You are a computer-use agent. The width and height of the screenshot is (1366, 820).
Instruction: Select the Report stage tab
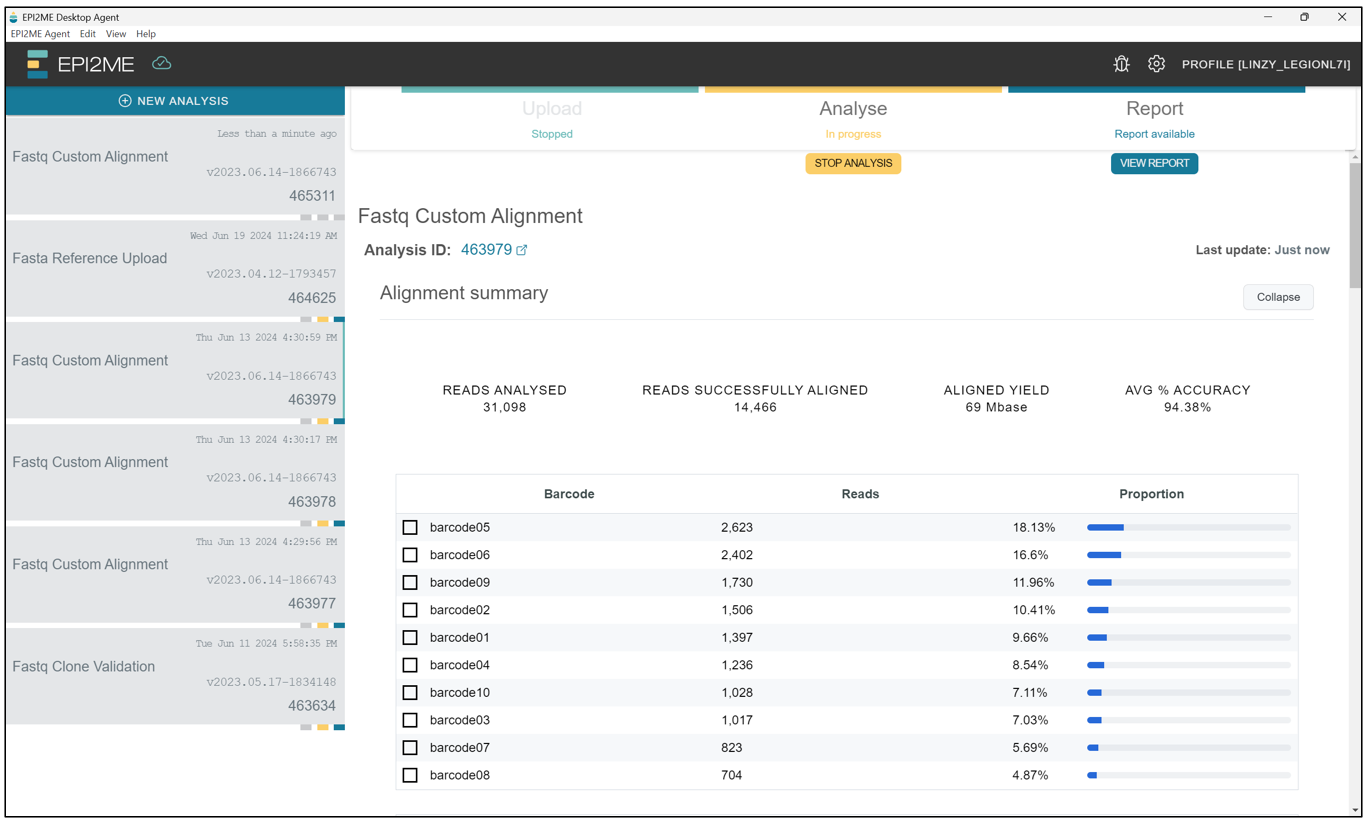[1155, 118]
